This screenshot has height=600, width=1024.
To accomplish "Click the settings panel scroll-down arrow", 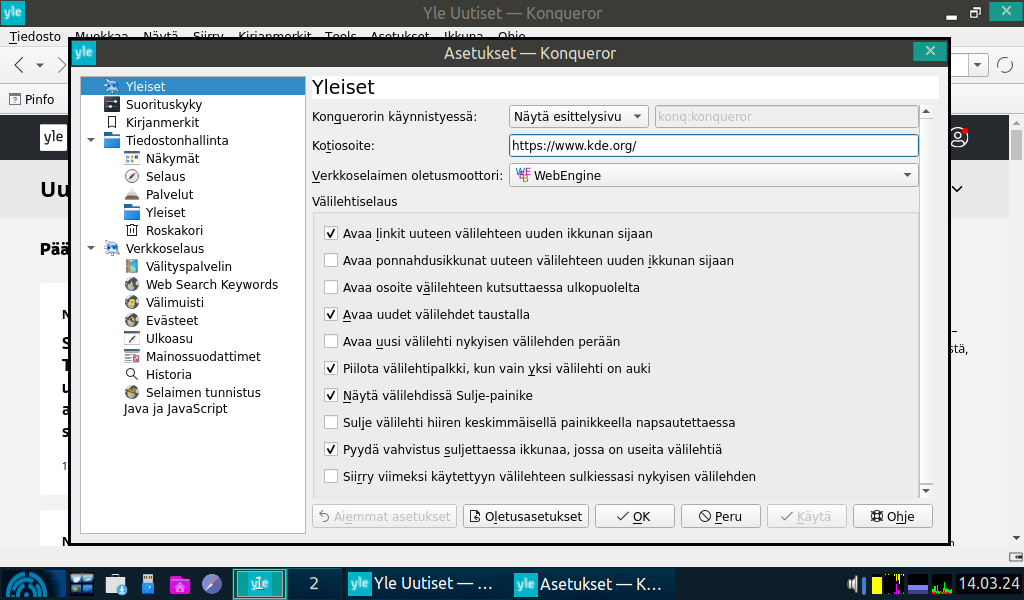I will 926,490.
